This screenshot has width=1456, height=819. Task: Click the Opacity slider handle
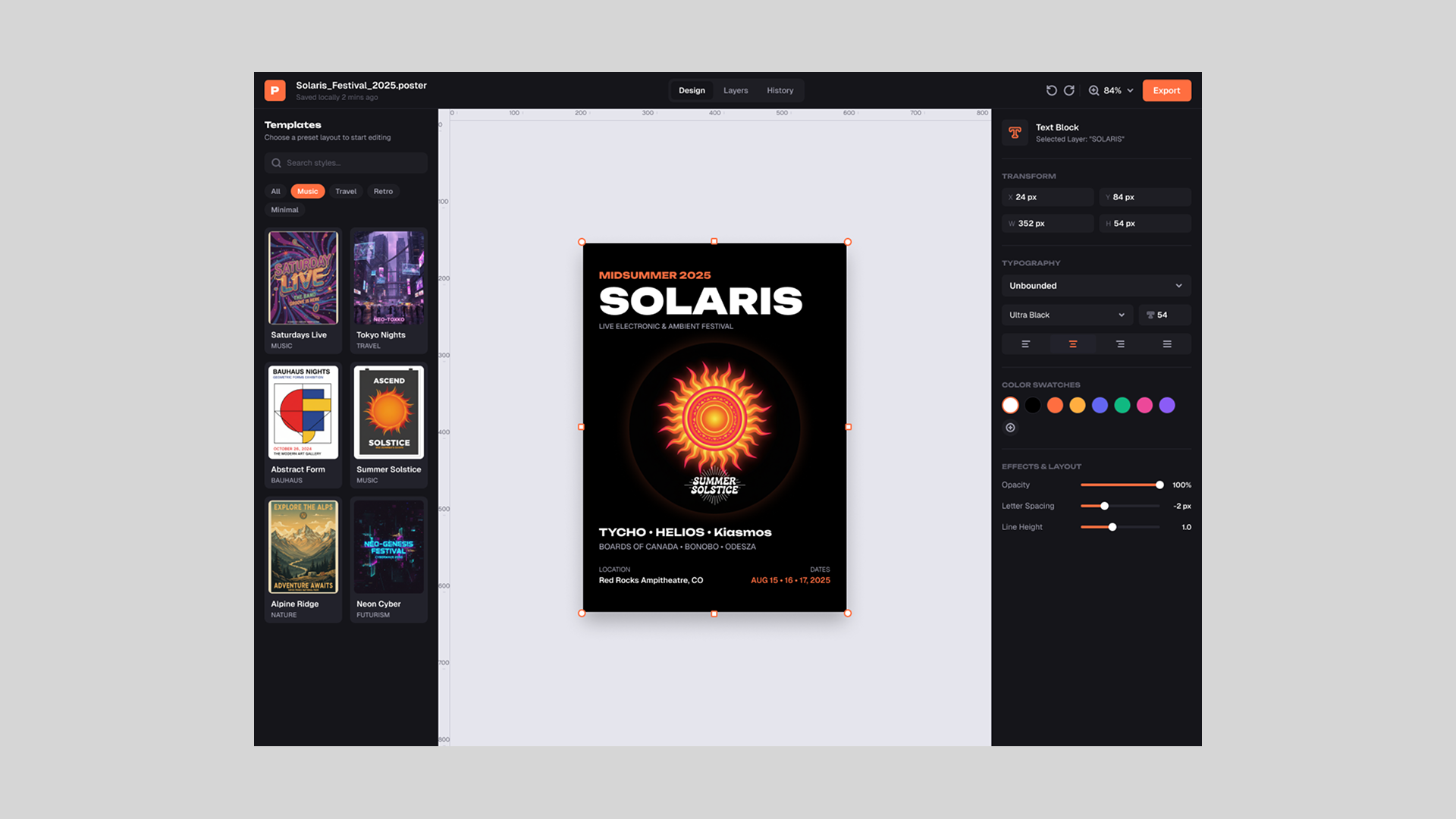pyautogui.click(x=1159, y=485)
